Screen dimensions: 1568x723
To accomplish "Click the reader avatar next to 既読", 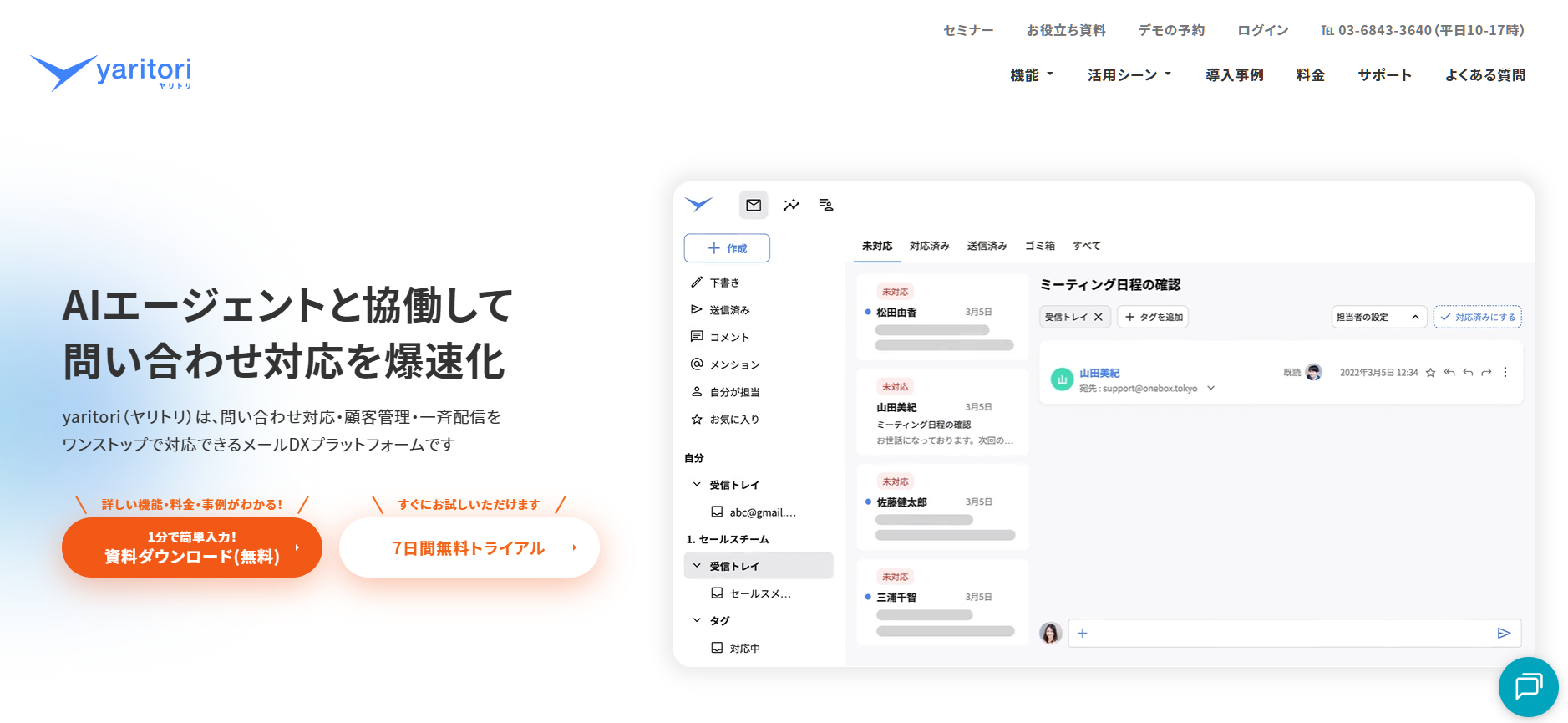I will pyautogui.click(x=1313, y=373).
